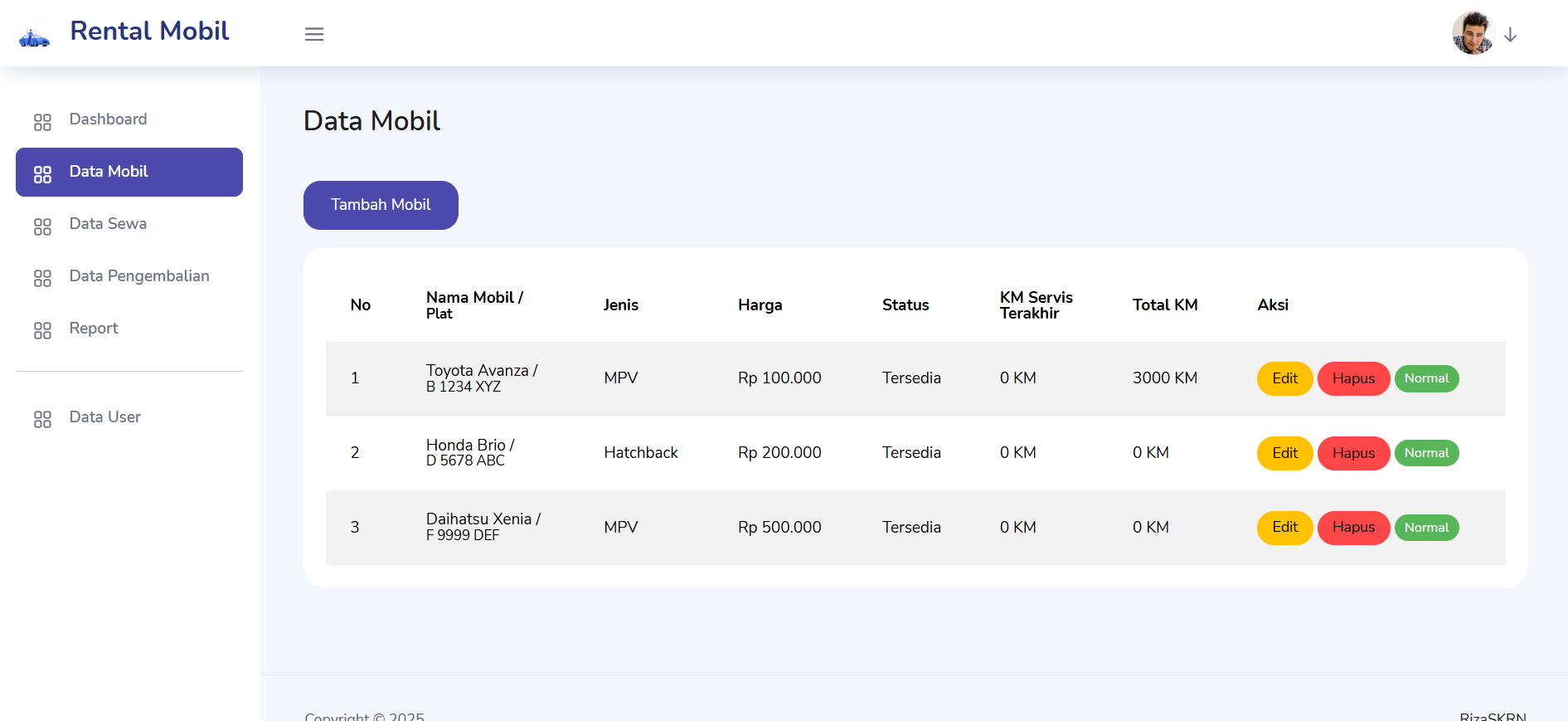Viewport: 1568px width, 721px height.
Task: Click the Data Pengembalian grid icon
Action: 42,279
